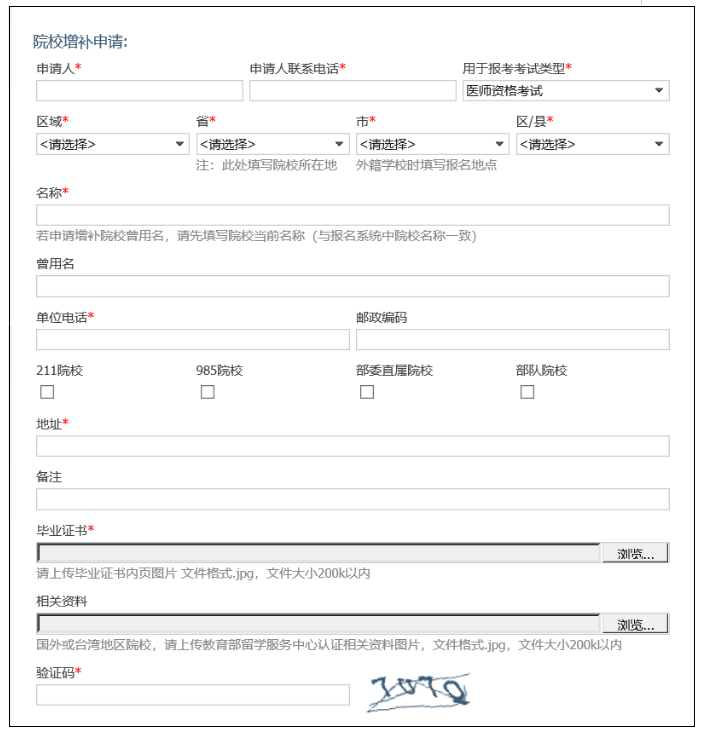The height and width of the screenshot is (732, 702).
Task: Check the 211院校 checkbox
Action: tap(47, 392)
